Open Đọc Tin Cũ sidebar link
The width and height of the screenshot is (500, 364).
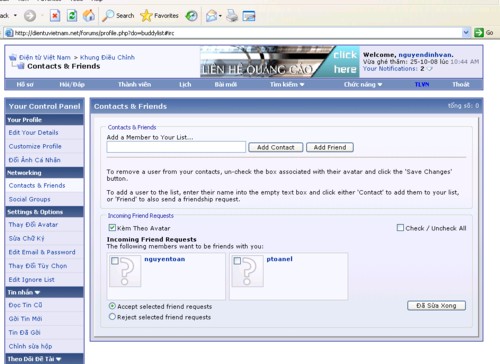[x=25, y=305]
